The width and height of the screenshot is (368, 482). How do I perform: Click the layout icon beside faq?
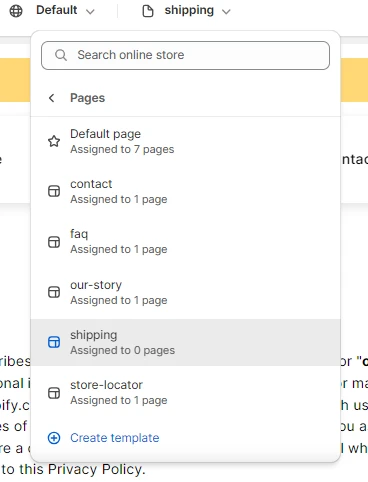(x=54, y=242)
